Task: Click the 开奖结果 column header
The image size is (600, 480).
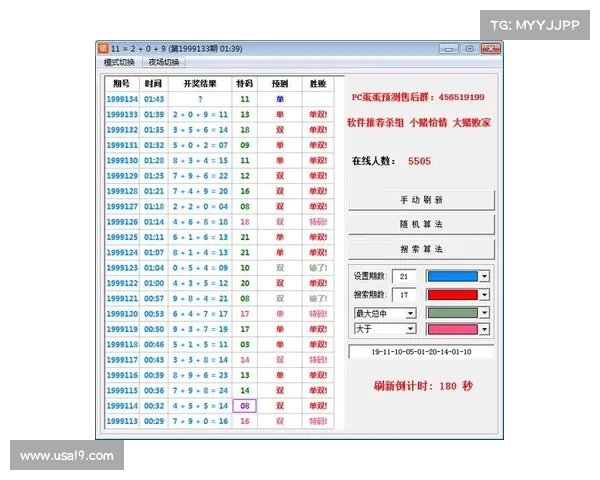Action: [200, 84]
